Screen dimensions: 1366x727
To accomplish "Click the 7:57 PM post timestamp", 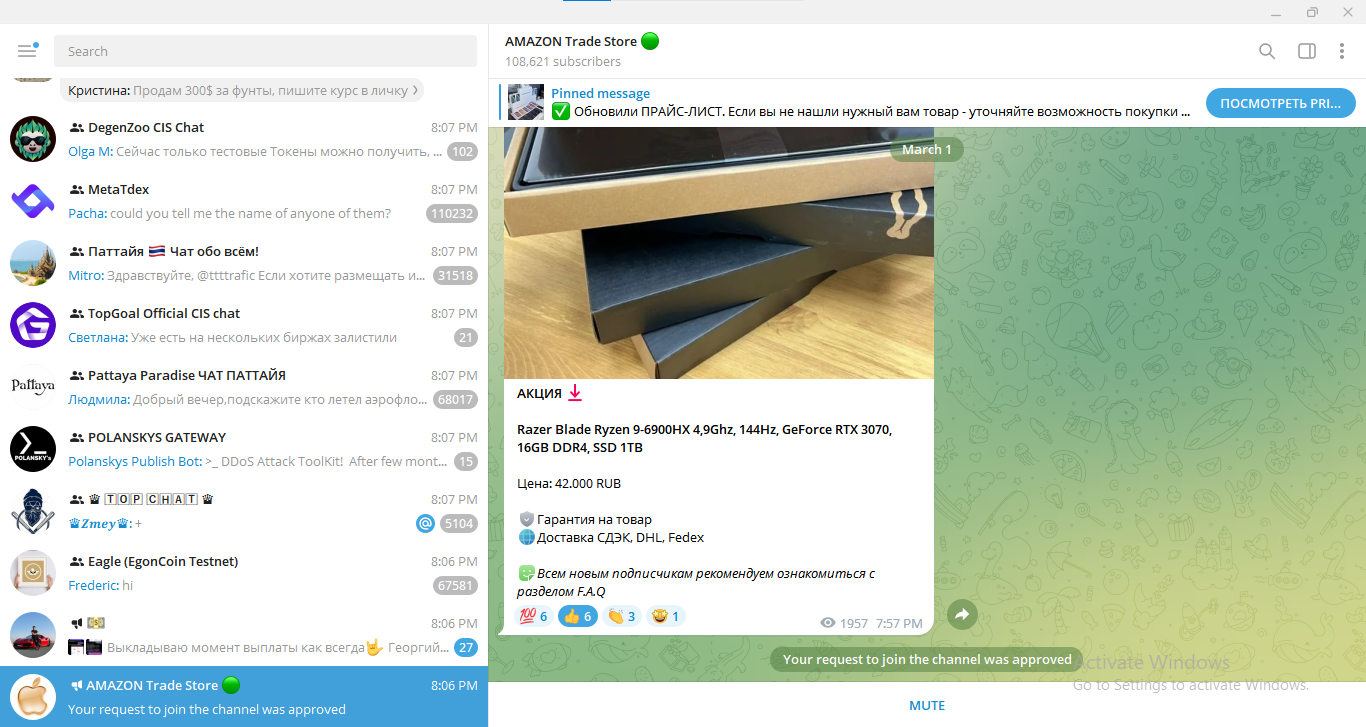I will tap(899, 623).
